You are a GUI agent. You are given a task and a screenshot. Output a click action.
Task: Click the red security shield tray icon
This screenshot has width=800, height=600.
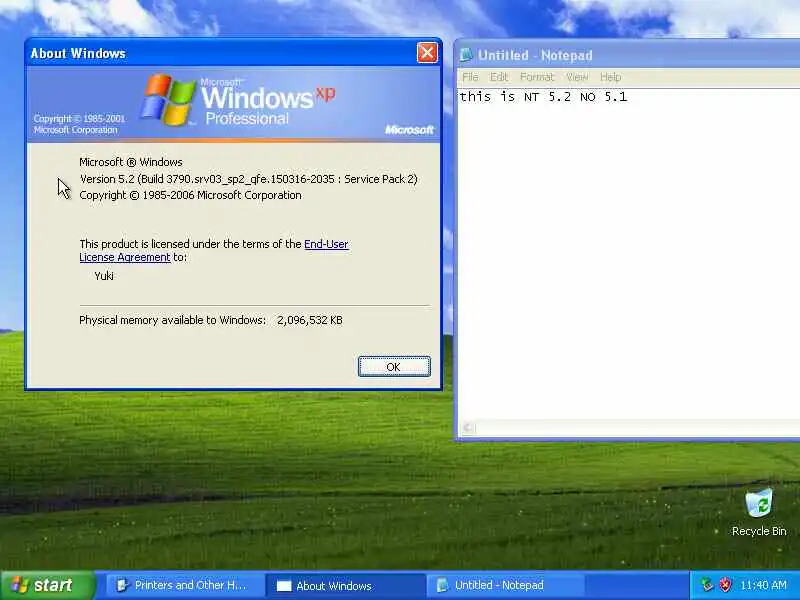click(725, 585)
